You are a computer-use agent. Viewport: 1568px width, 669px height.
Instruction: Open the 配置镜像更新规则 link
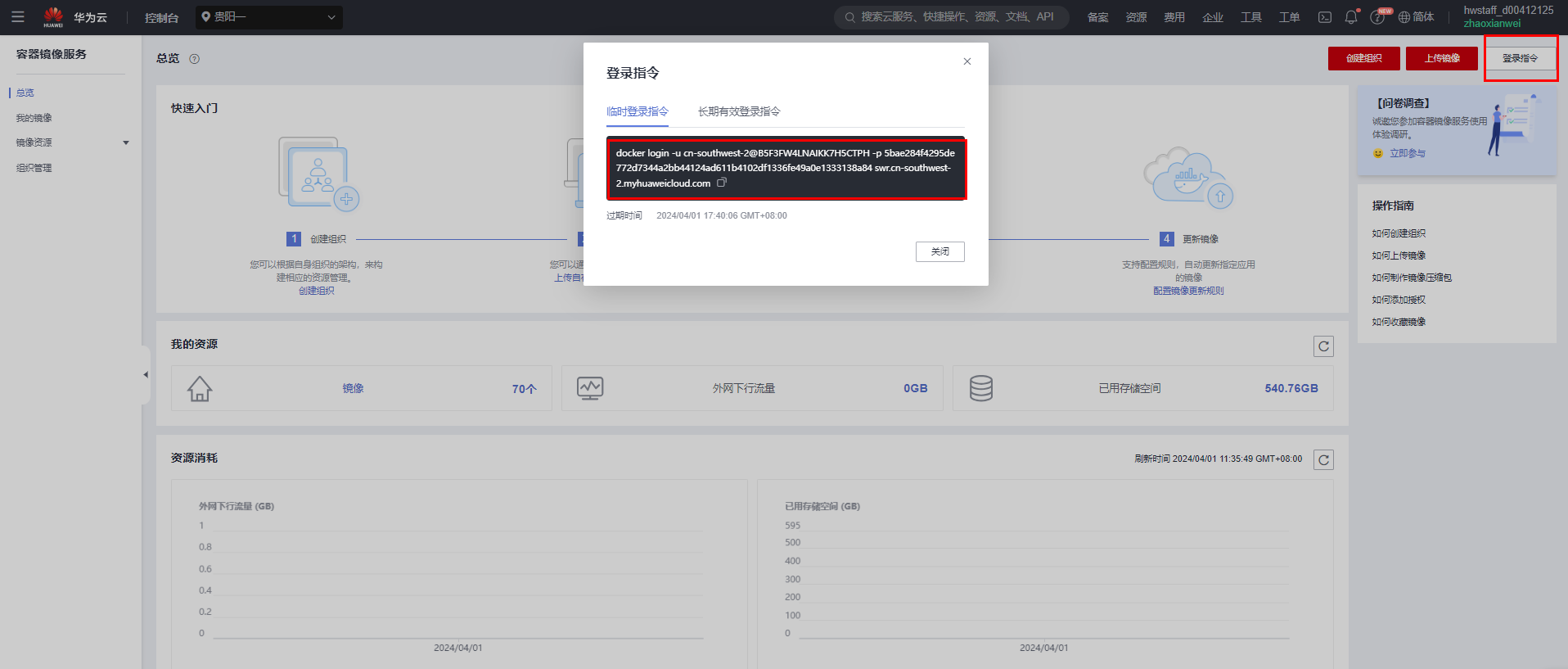(1188, 291)
